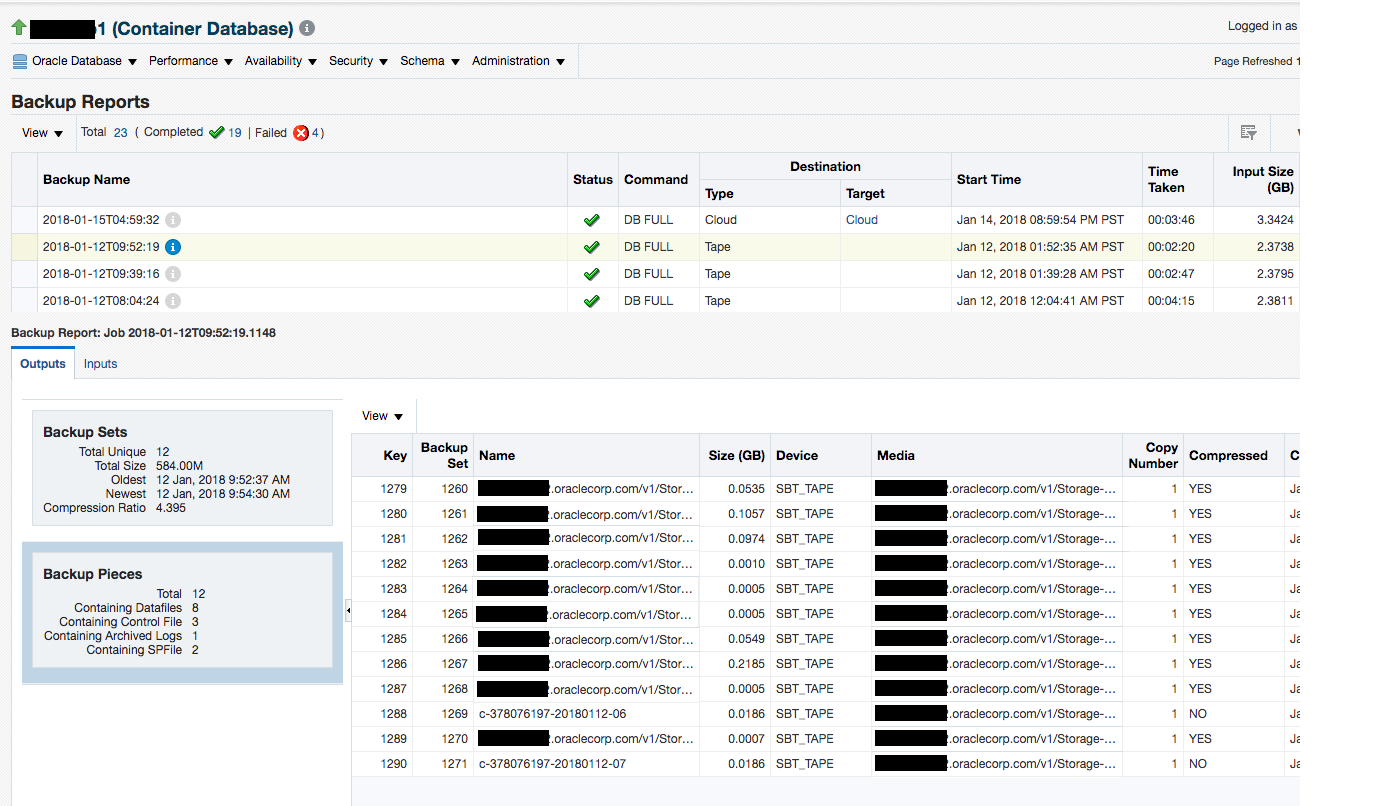Open the Backup Reports View dropdown

point(43,133)
